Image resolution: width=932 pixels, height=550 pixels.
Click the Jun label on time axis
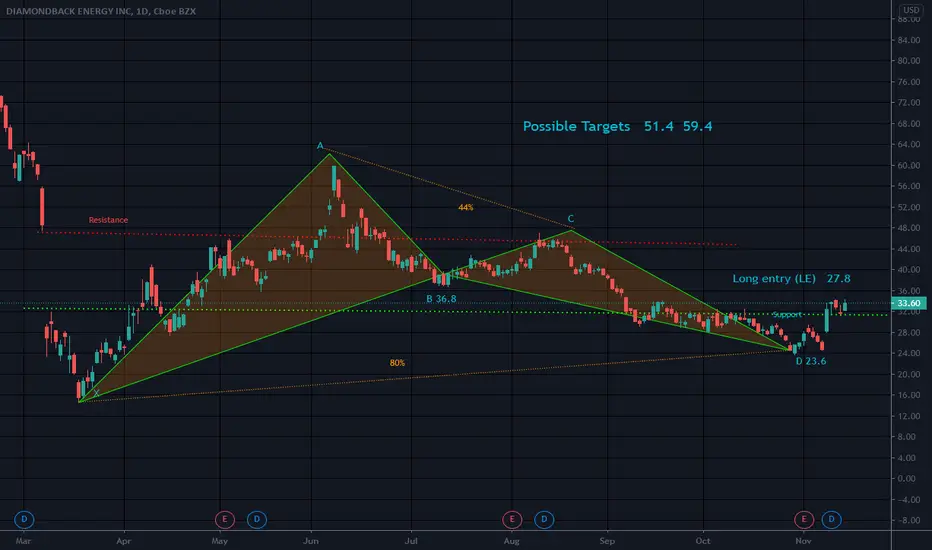tap(311, 540)
